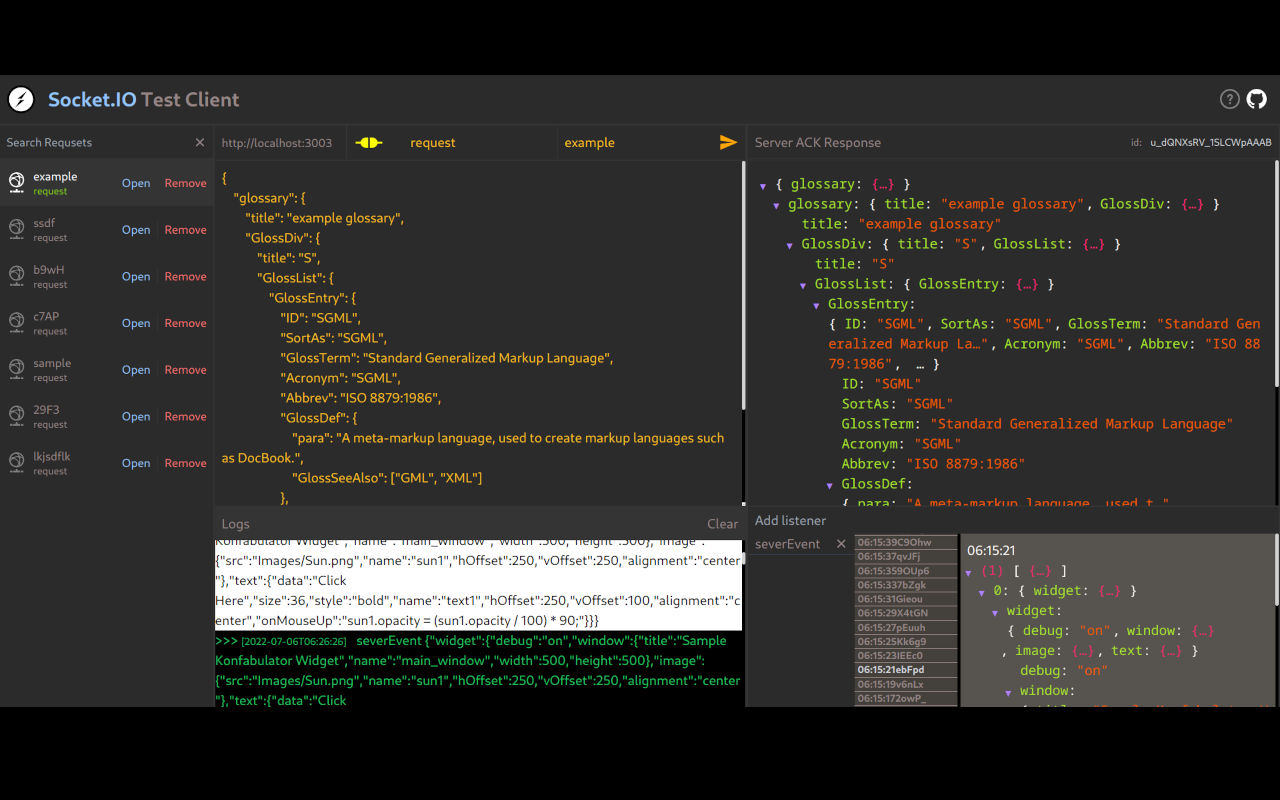Open the ssdf request
This screenshot has height=800, width=1280.
(x=136, y=229)
